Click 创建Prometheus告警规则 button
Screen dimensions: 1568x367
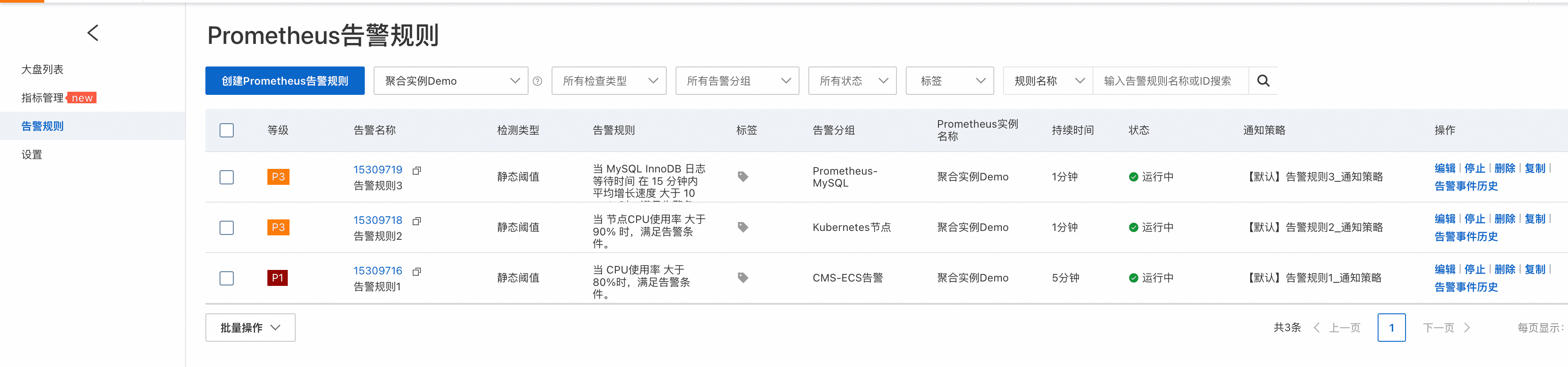[285, 81]
